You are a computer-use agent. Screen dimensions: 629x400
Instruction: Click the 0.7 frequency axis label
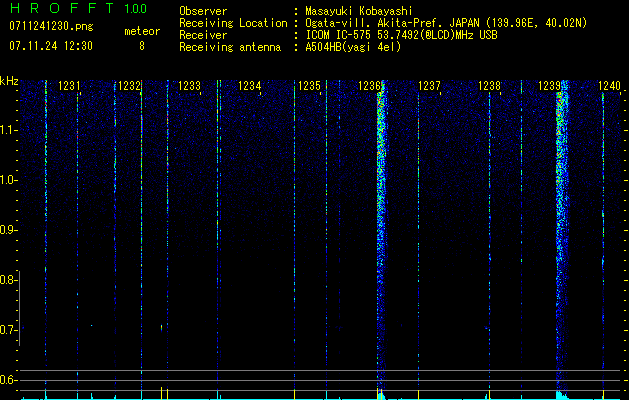[x=7, y=330]
